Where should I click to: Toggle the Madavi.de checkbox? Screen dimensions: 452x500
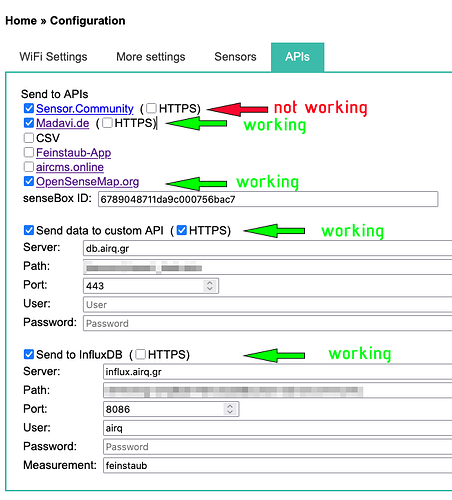click(x=29, y=123)
